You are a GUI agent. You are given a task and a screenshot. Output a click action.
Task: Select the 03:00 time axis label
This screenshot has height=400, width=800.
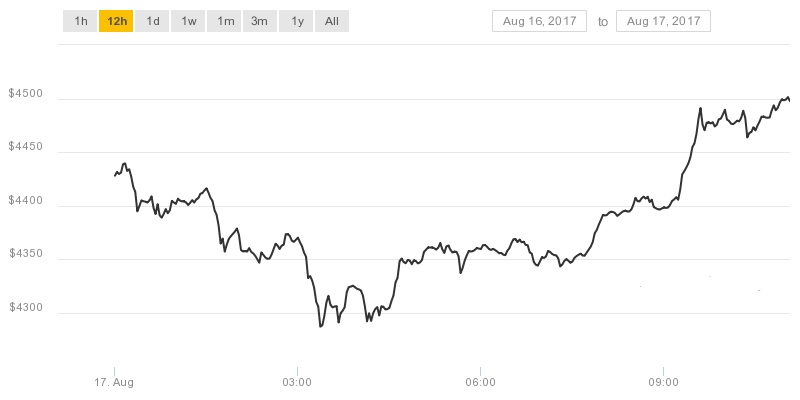tap(297, 382)
